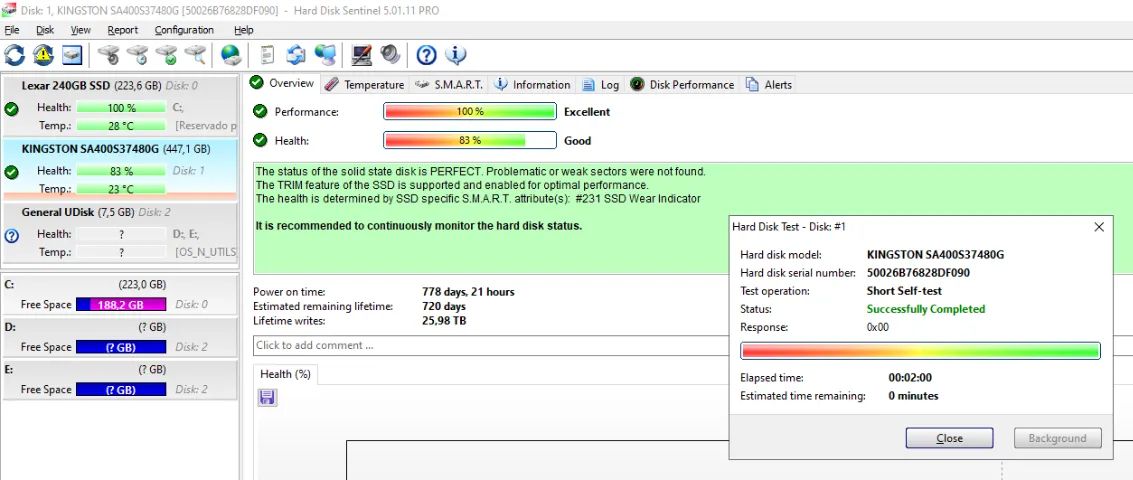Screen dimensions: 1133x480
Task: Click the send report by e-mail icon
Action: tap(296, 55)
